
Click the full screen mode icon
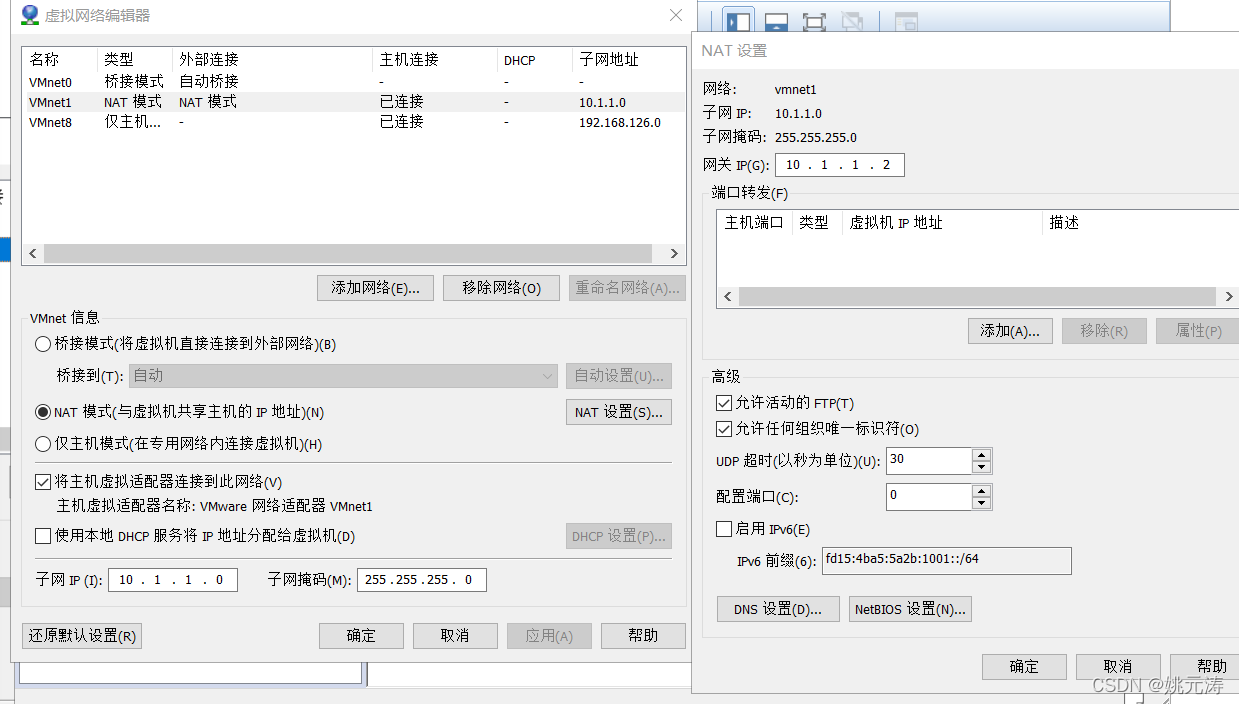814,22
